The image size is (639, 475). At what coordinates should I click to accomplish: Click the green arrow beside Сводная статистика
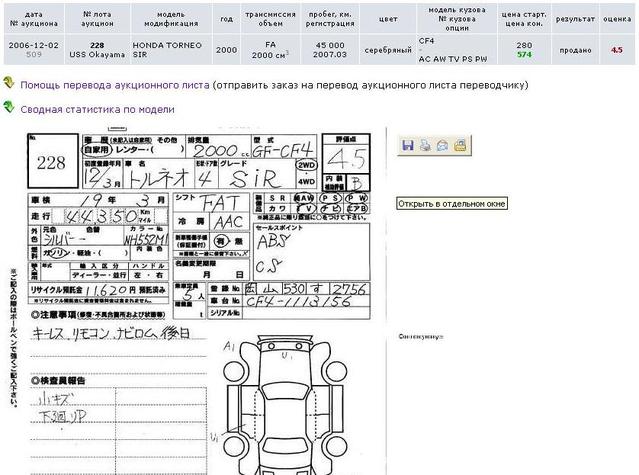pyautogui.click(x=9, y=107)
